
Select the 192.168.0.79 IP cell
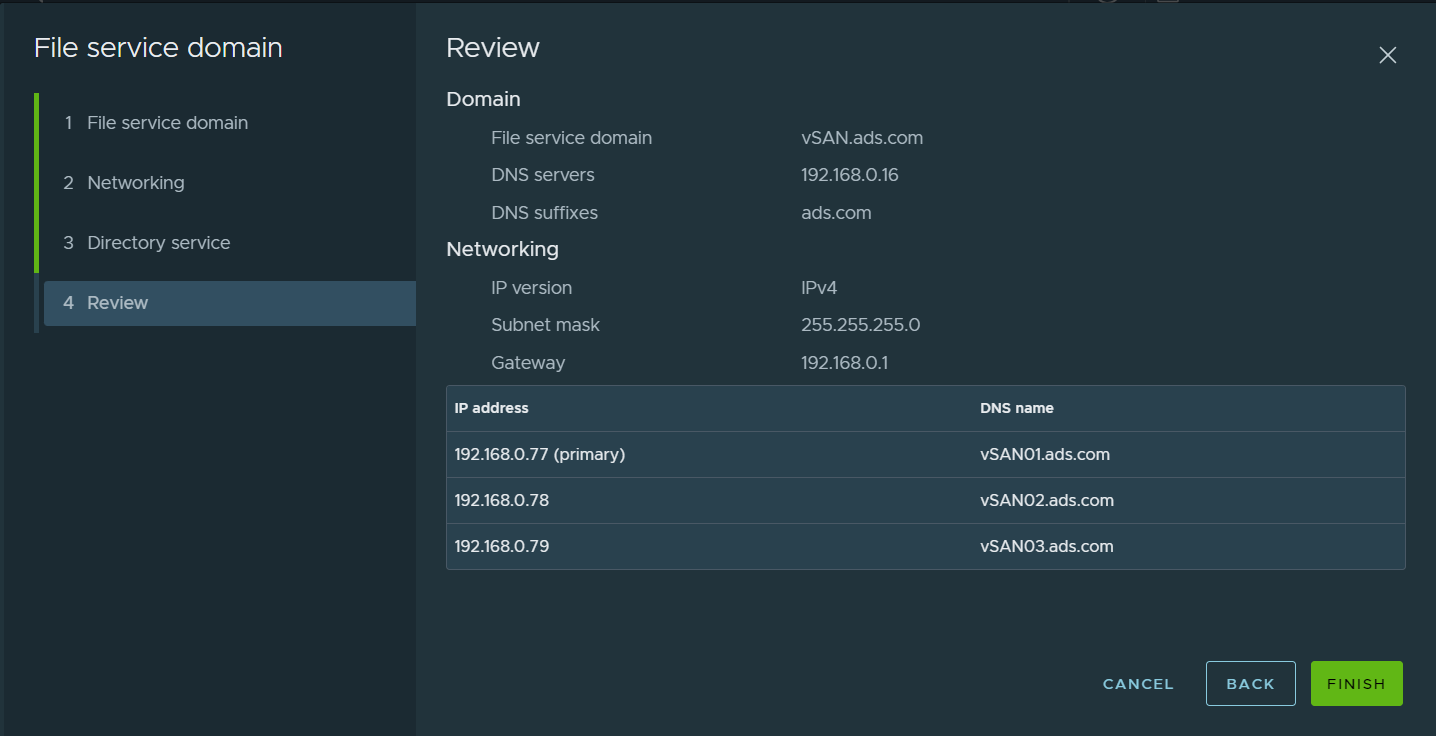tap(502, 546)
